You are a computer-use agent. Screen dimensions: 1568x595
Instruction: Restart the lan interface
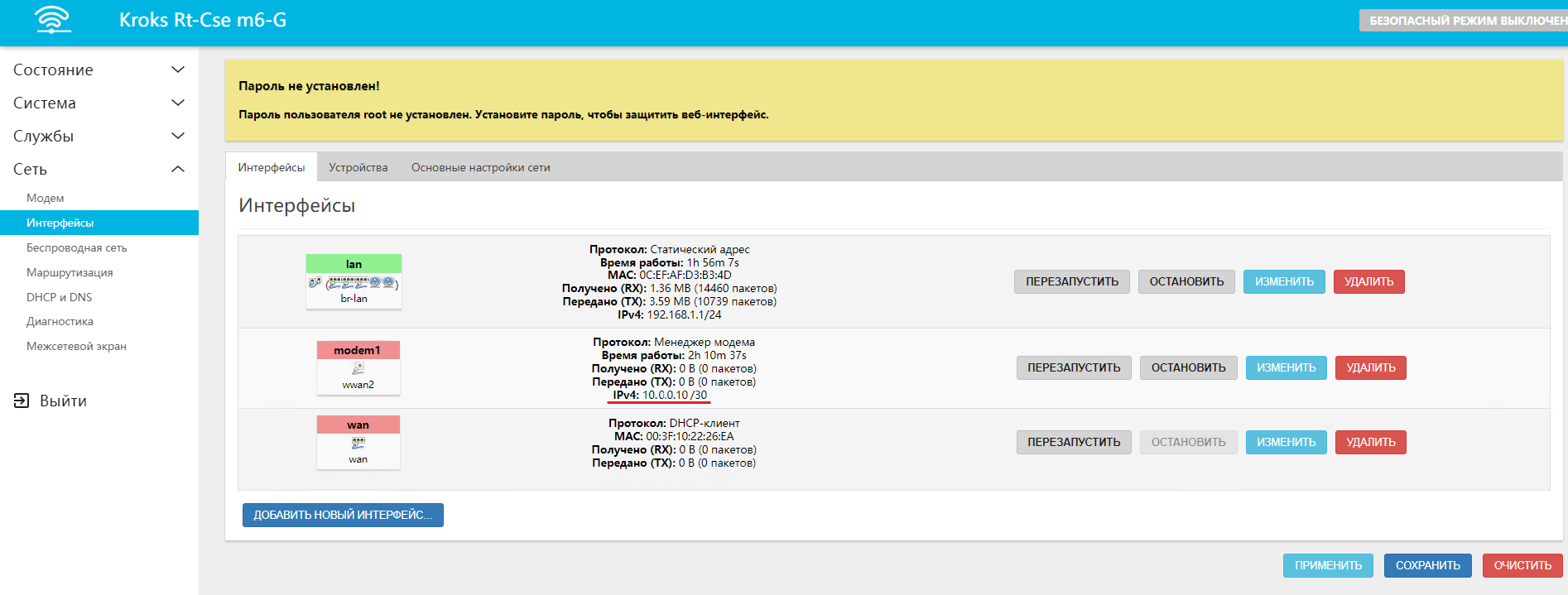[1071, 282]
